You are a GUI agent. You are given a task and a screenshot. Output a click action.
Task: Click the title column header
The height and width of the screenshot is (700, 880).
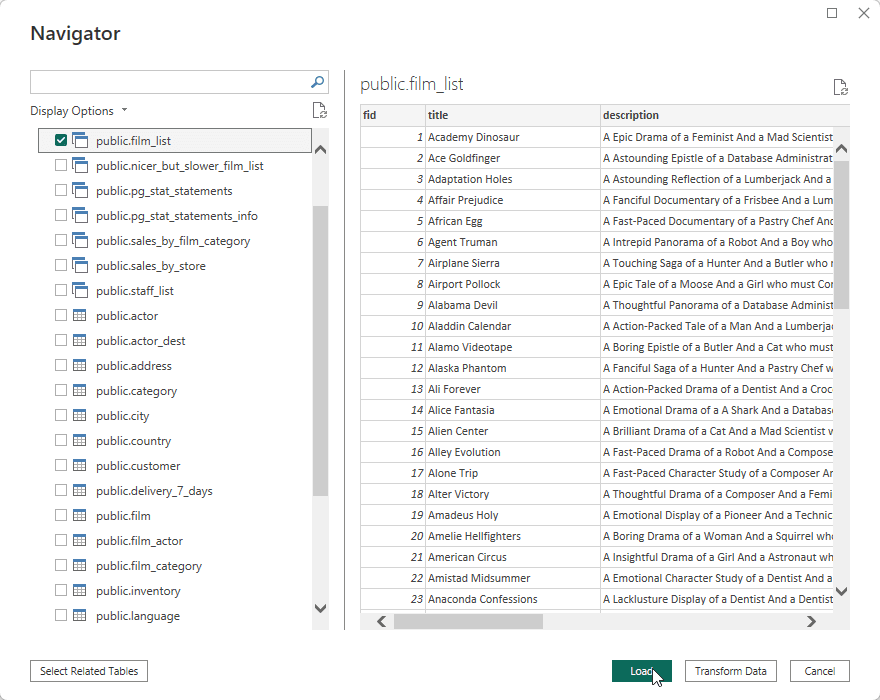(512, 115)
